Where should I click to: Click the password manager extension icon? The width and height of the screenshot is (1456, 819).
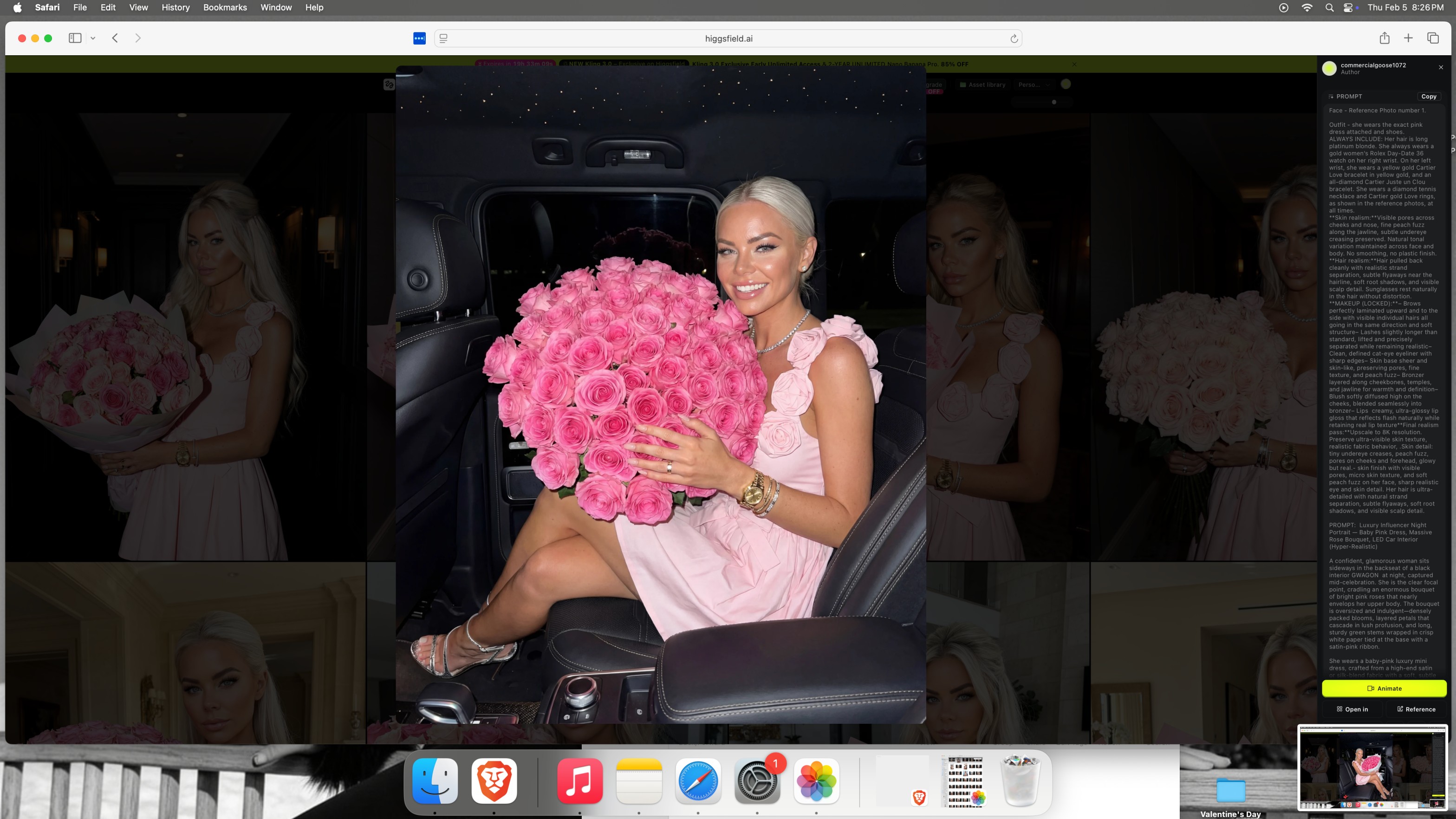pyautogui.click(x=419, y=39)
